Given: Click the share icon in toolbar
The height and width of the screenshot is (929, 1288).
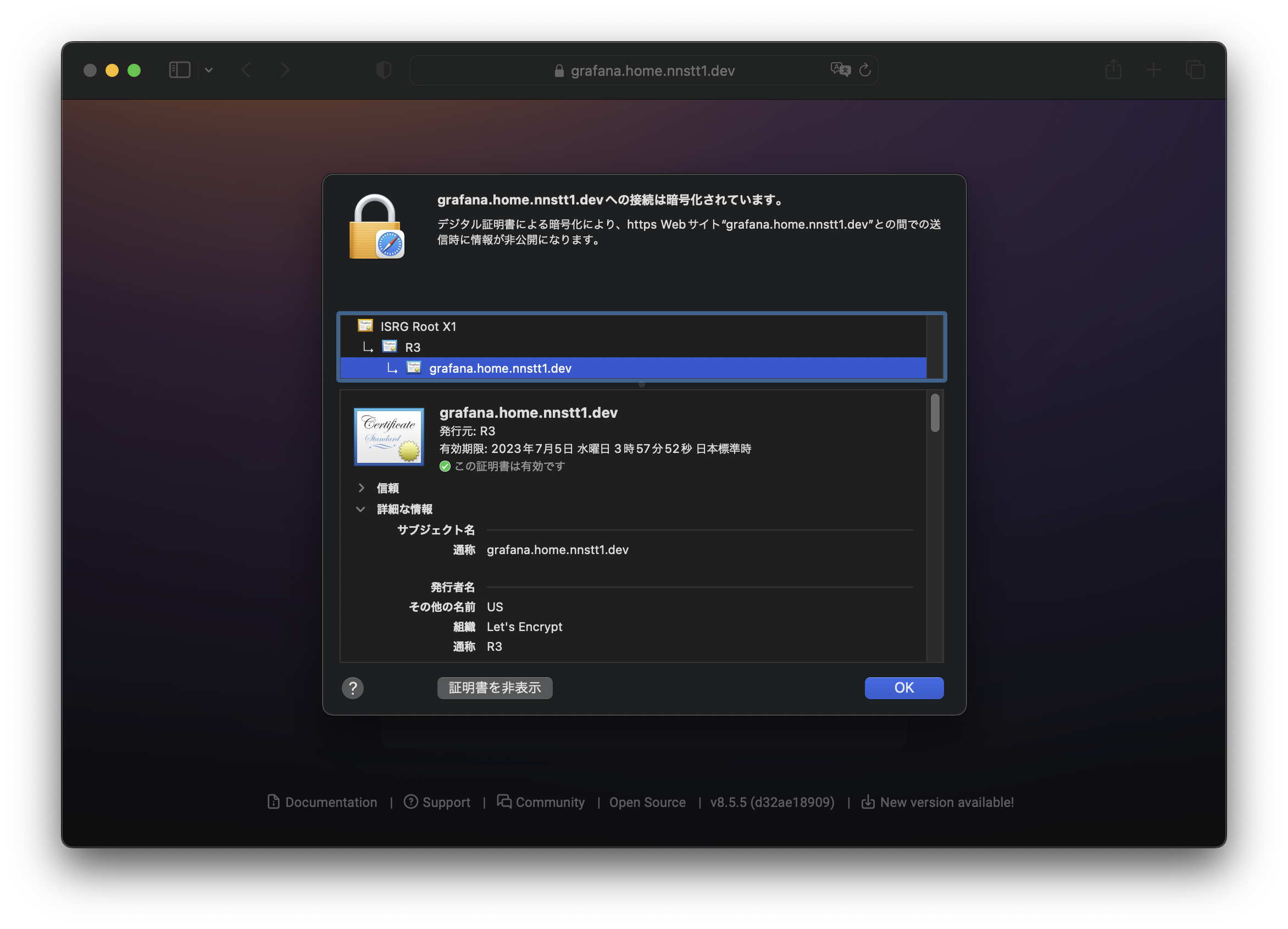Looking at the screenshot, I should pos(1113,70).
